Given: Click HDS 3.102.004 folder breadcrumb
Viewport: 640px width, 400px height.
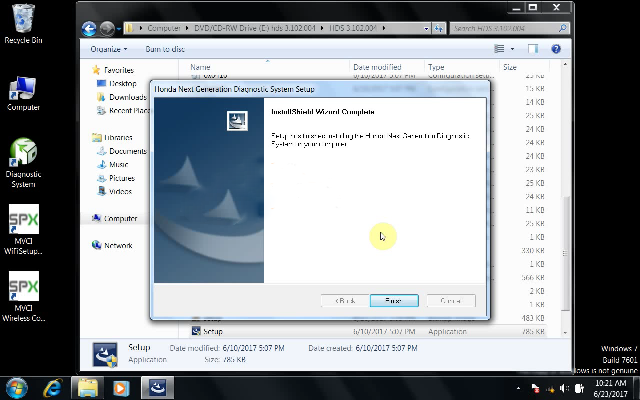Looking at the screenshot, I should pos(353,28).
